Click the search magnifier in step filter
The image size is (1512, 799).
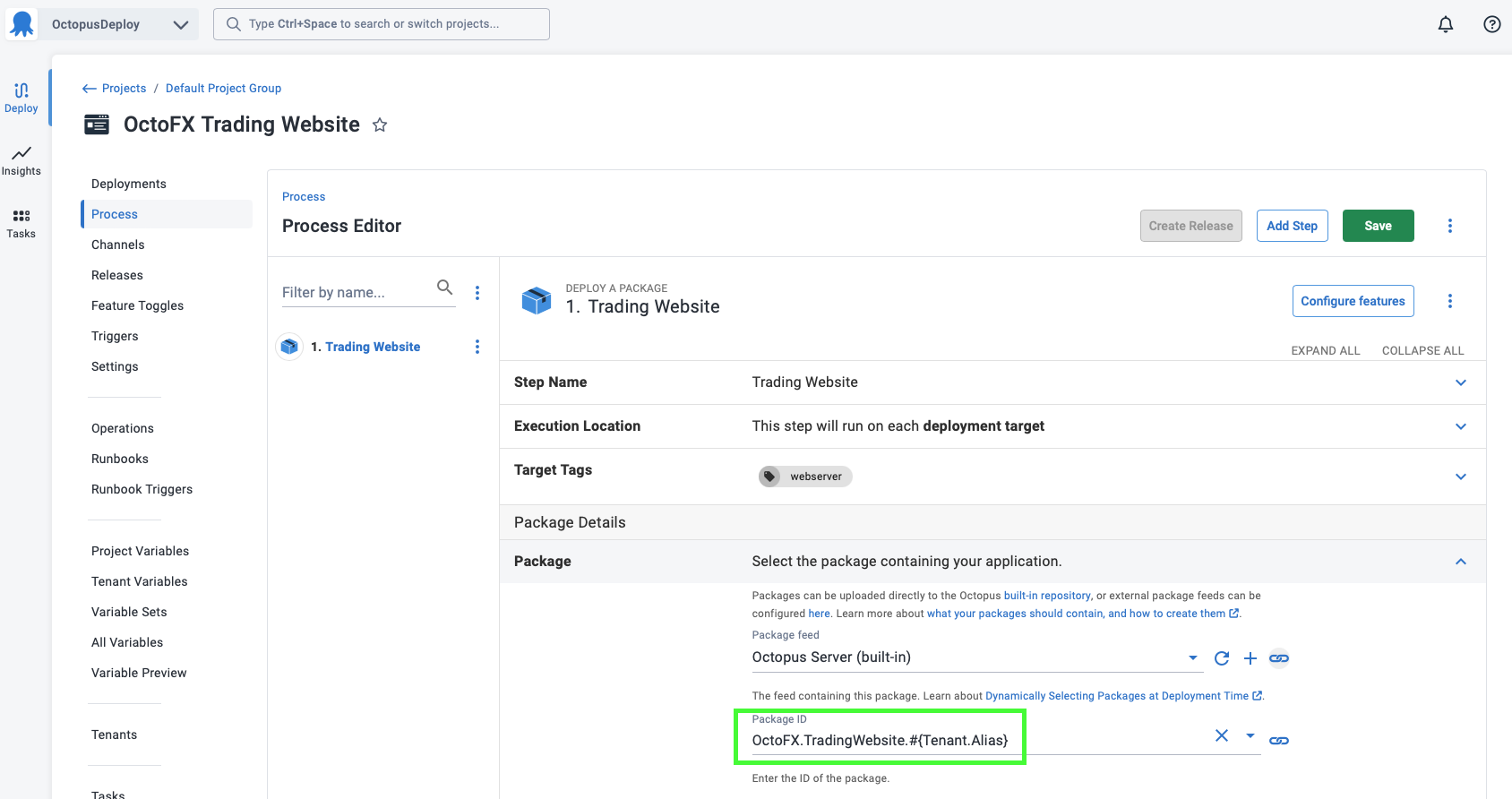tap(444, 287)
